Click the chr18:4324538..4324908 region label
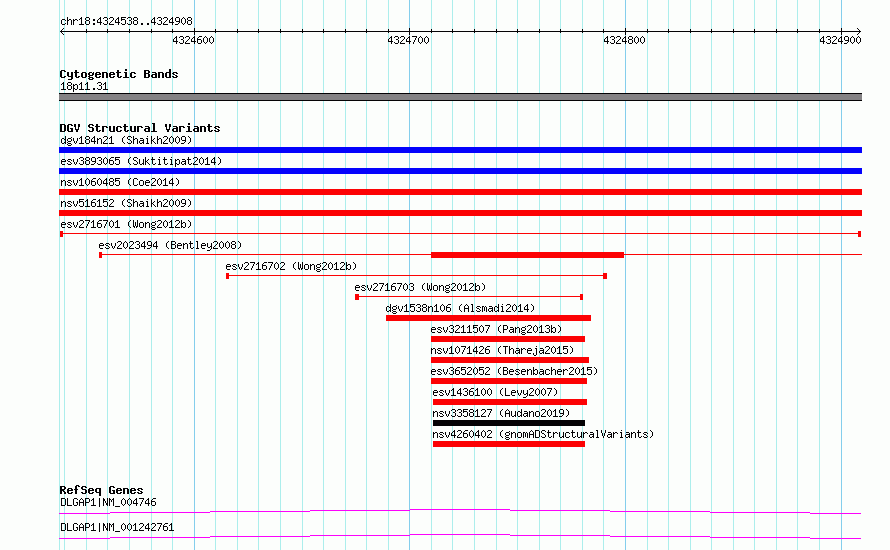890x550 pixels. click(126, 21)
